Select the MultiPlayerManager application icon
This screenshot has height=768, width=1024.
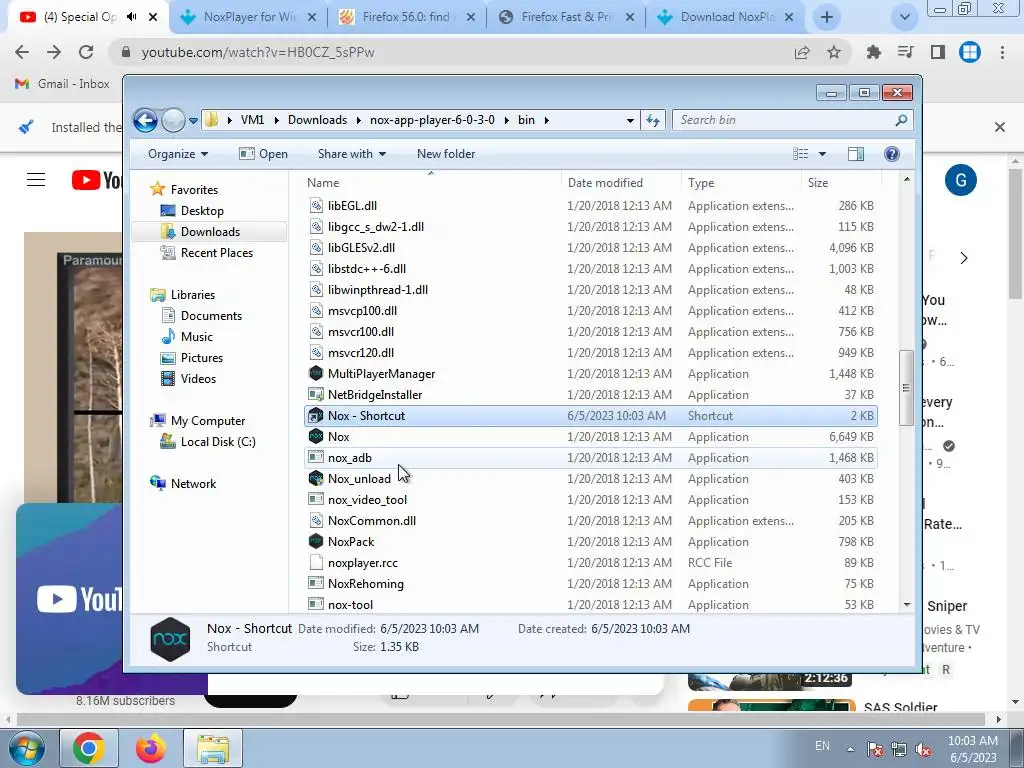[x=316, y=374]
